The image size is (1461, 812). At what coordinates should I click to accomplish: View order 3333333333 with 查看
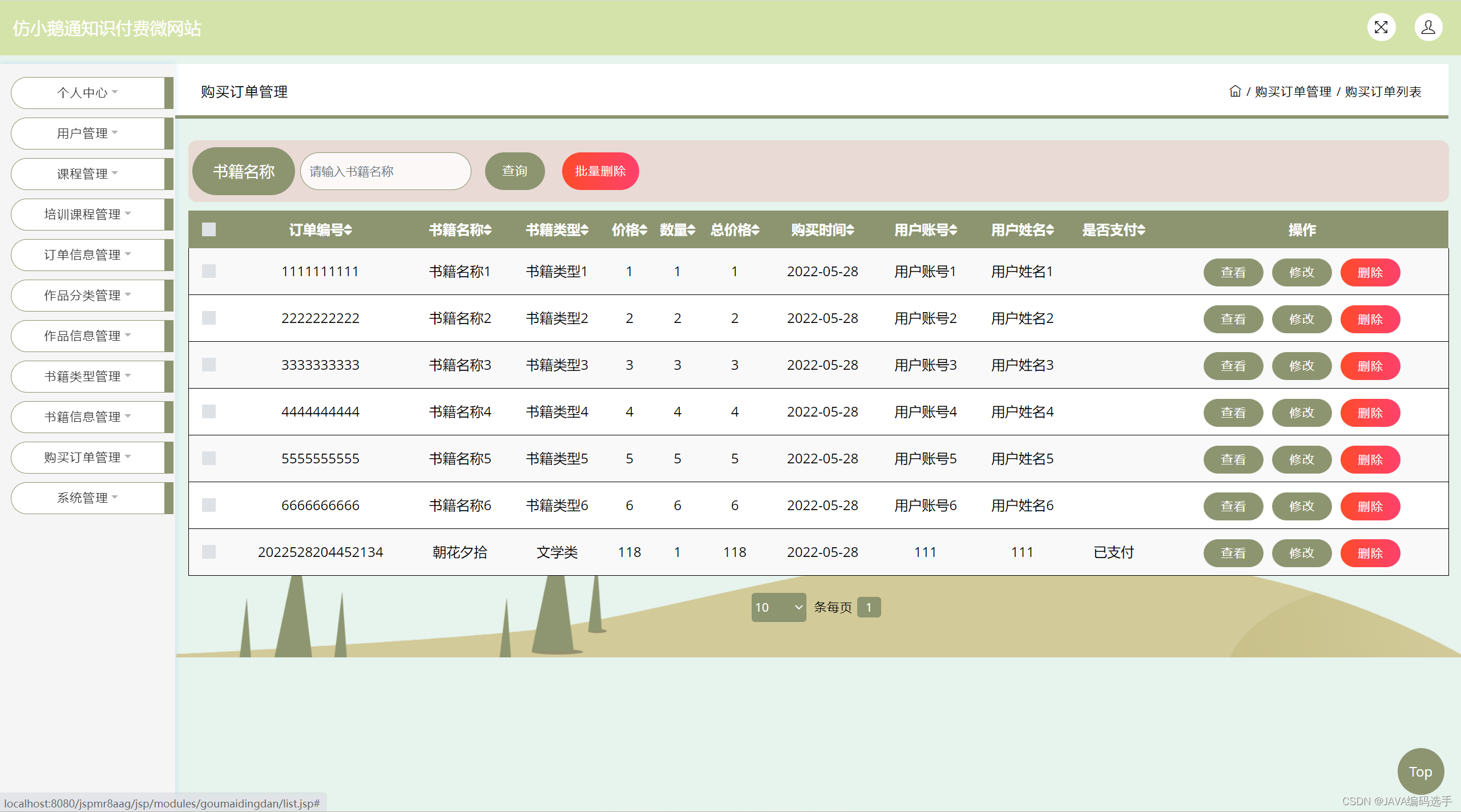pyautogui.click(x=1233, y=366)
